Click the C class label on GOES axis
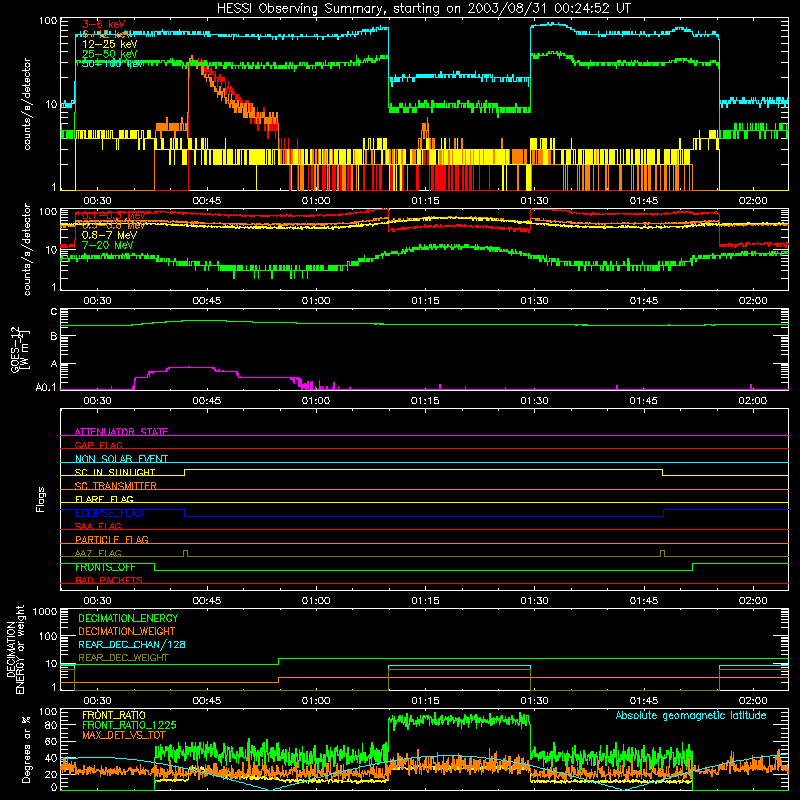The image size is (800, 800). [x=54, y=311]
